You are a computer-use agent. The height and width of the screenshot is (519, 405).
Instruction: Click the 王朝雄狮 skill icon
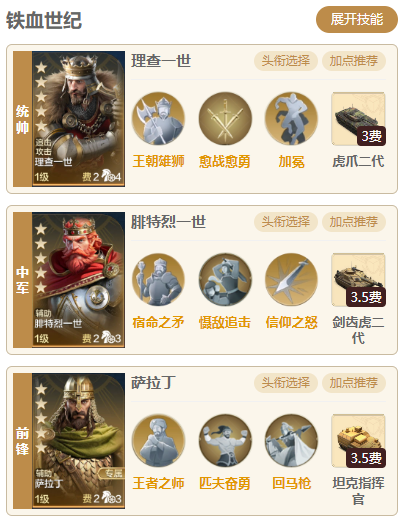click(158, 119)
